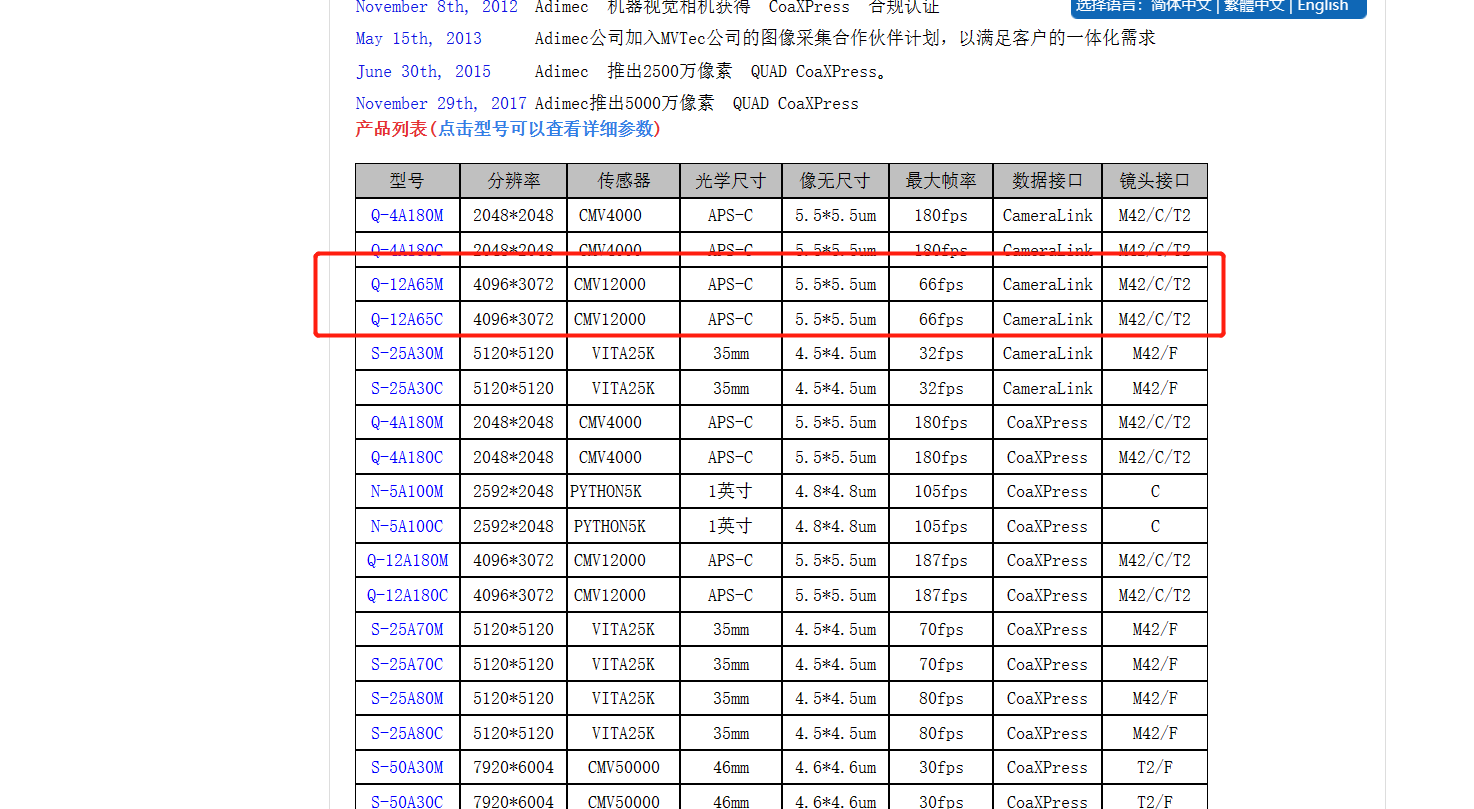Click the S-50A30M model link
1474x809 pixels.
(x=407, y=768)
